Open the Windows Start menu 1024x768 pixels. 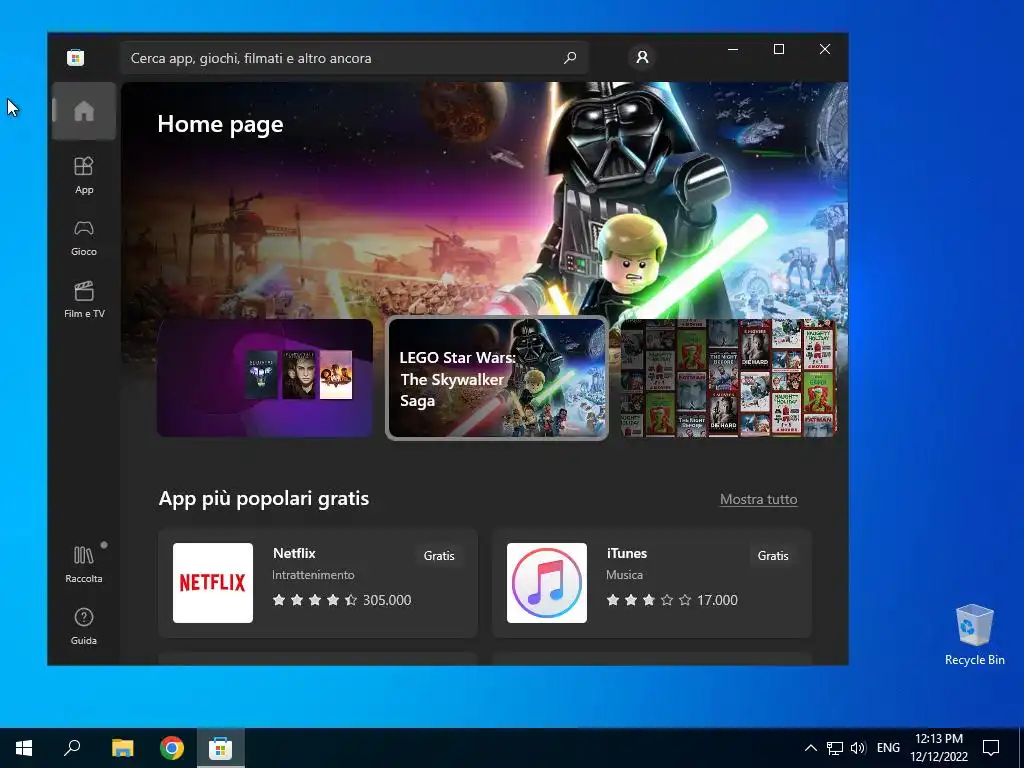(x=24, y=748)
